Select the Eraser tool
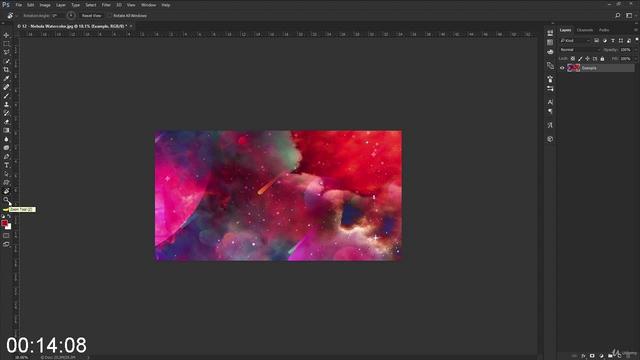The width and height of the screenshot is (640, 360). coord(6,122)
